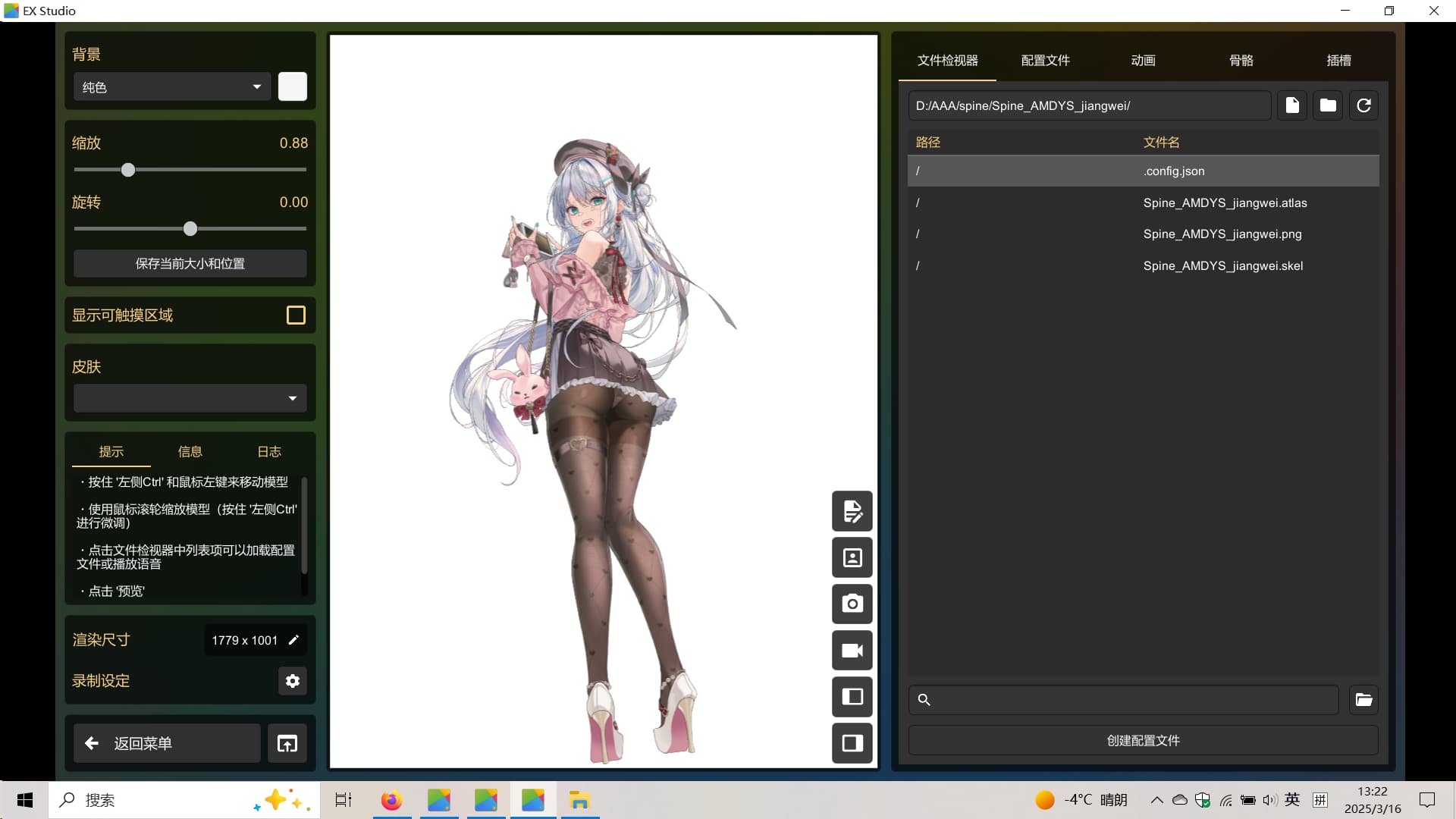Click the refresh icon next to path
The image size is (1456, 819).
pyautogui.click(x=1363, y=105)
